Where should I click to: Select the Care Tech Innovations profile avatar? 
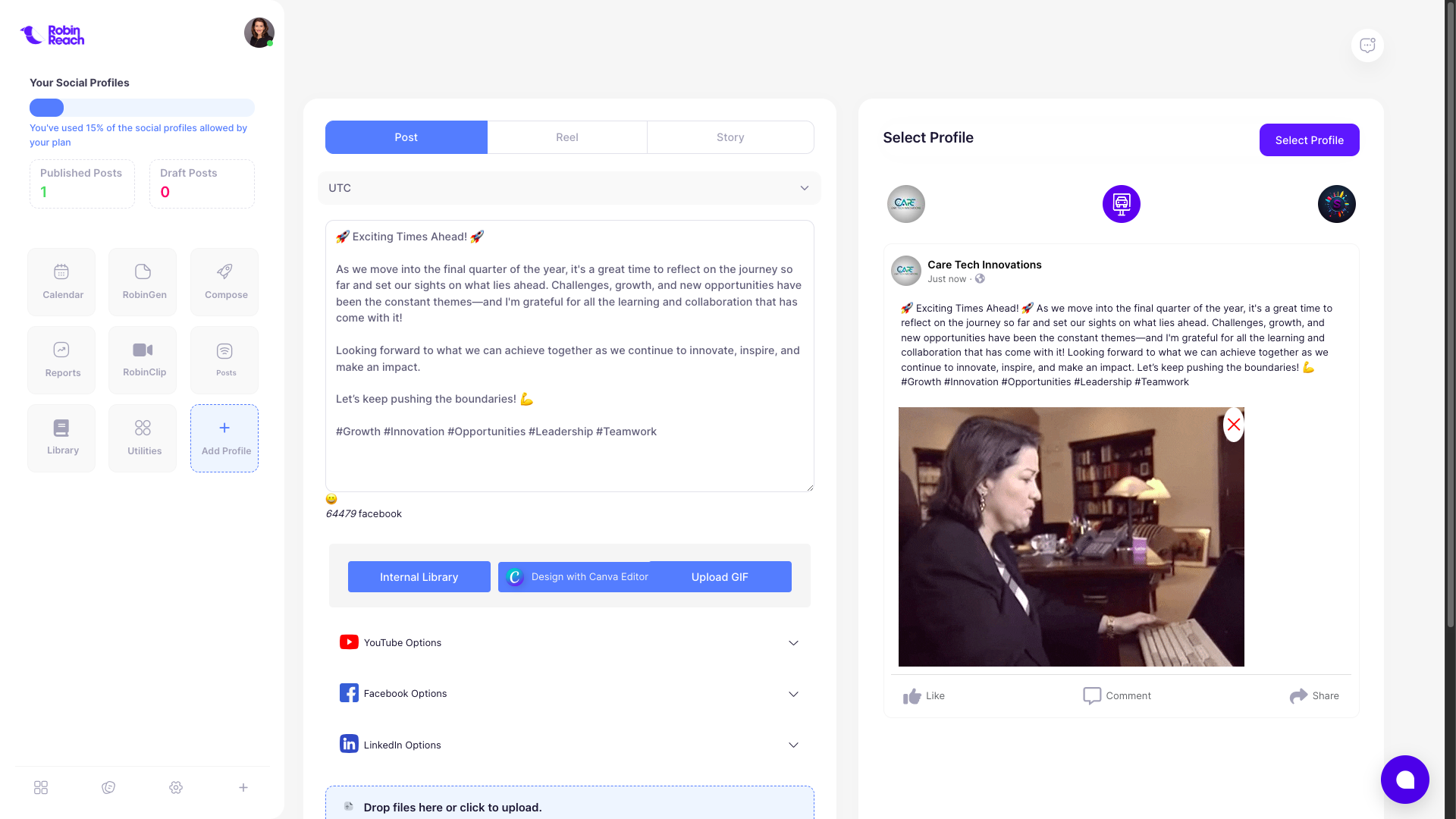pos(906,204)
